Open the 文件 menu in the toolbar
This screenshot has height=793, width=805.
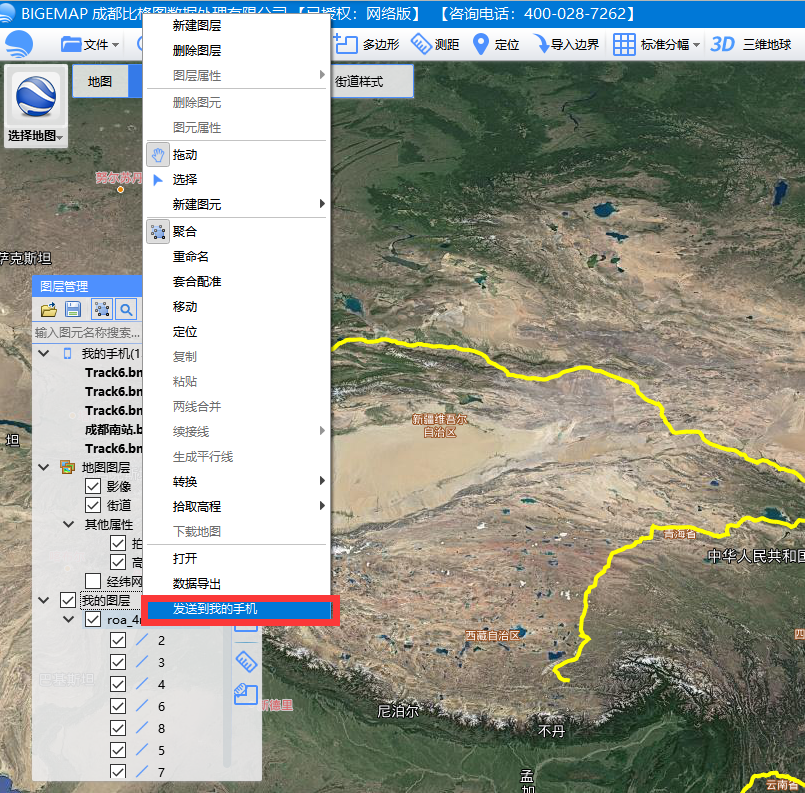coord(90,45)
